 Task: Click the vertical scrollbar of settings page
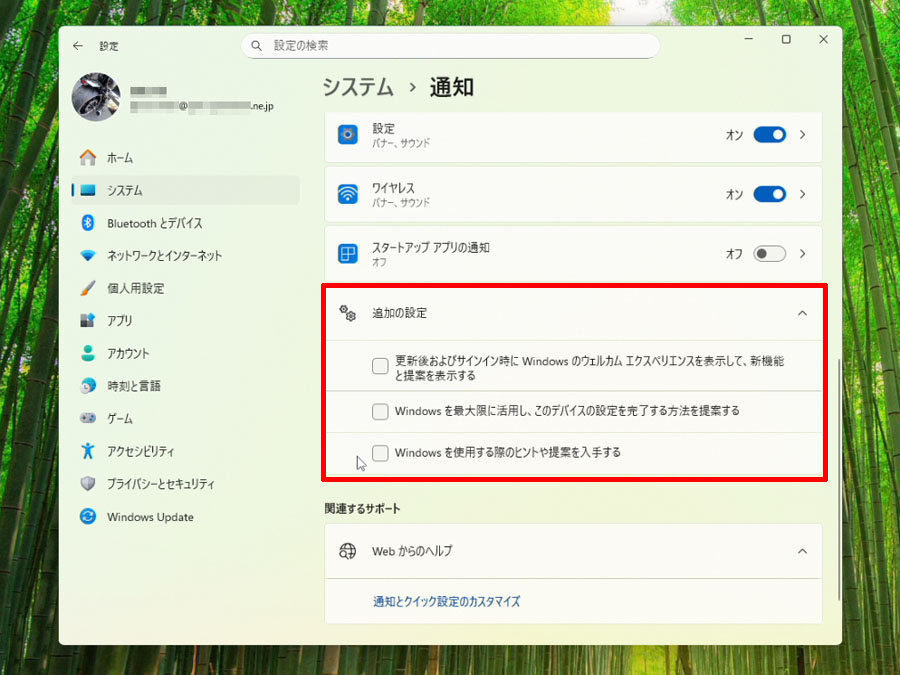[x=839, y=479]
